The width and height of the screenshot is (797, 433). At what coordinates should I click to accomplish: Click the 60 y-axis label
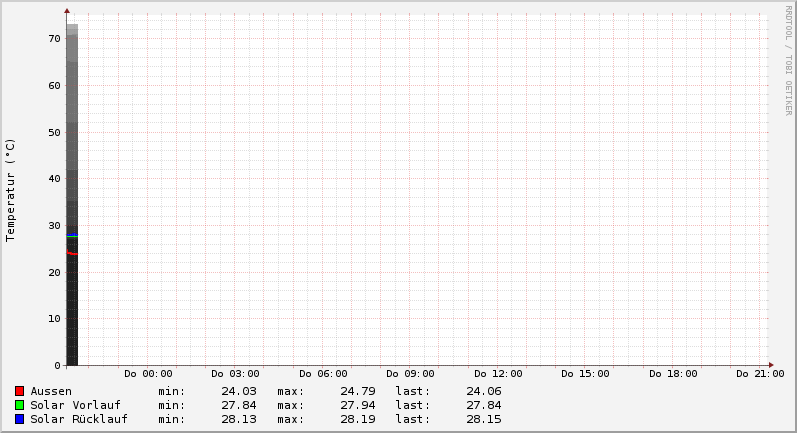point(54,85)
